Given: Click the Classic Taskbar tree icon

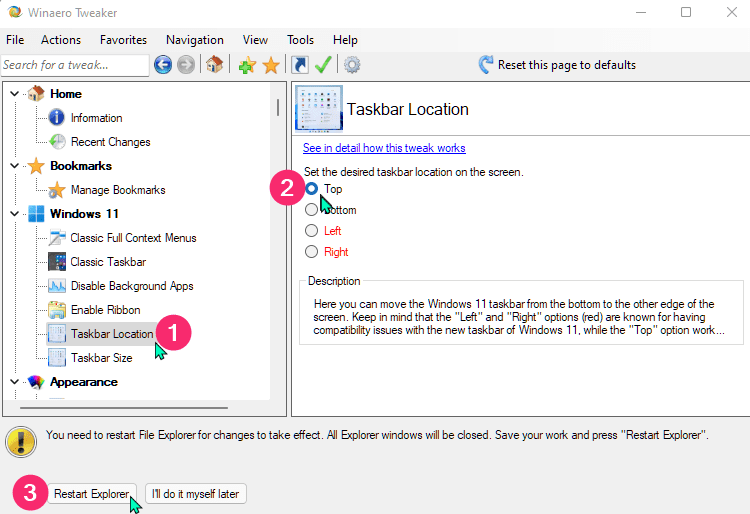Looking at the screenshot, I should coord(57,262).
